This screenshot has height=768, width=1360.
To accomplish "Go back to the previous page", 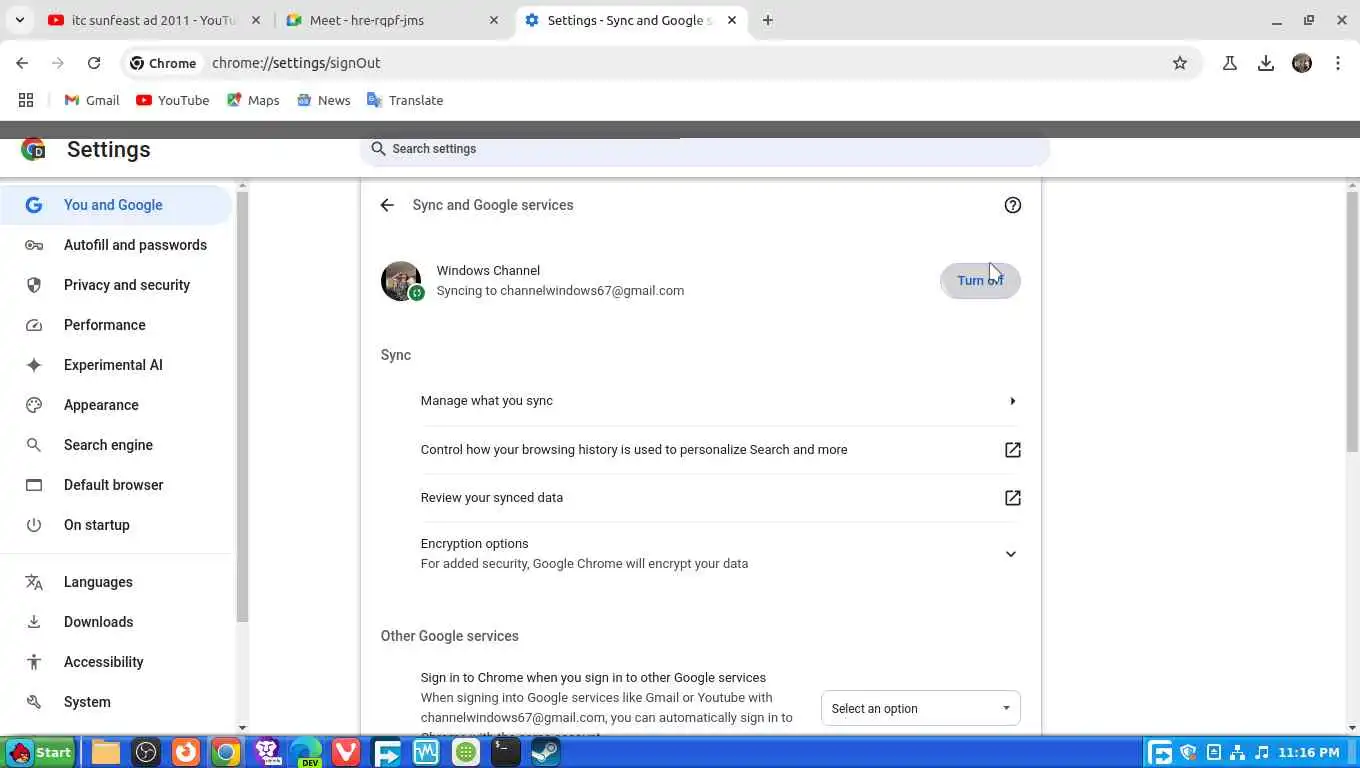I will pyautogui.click(x=22, y=63).
